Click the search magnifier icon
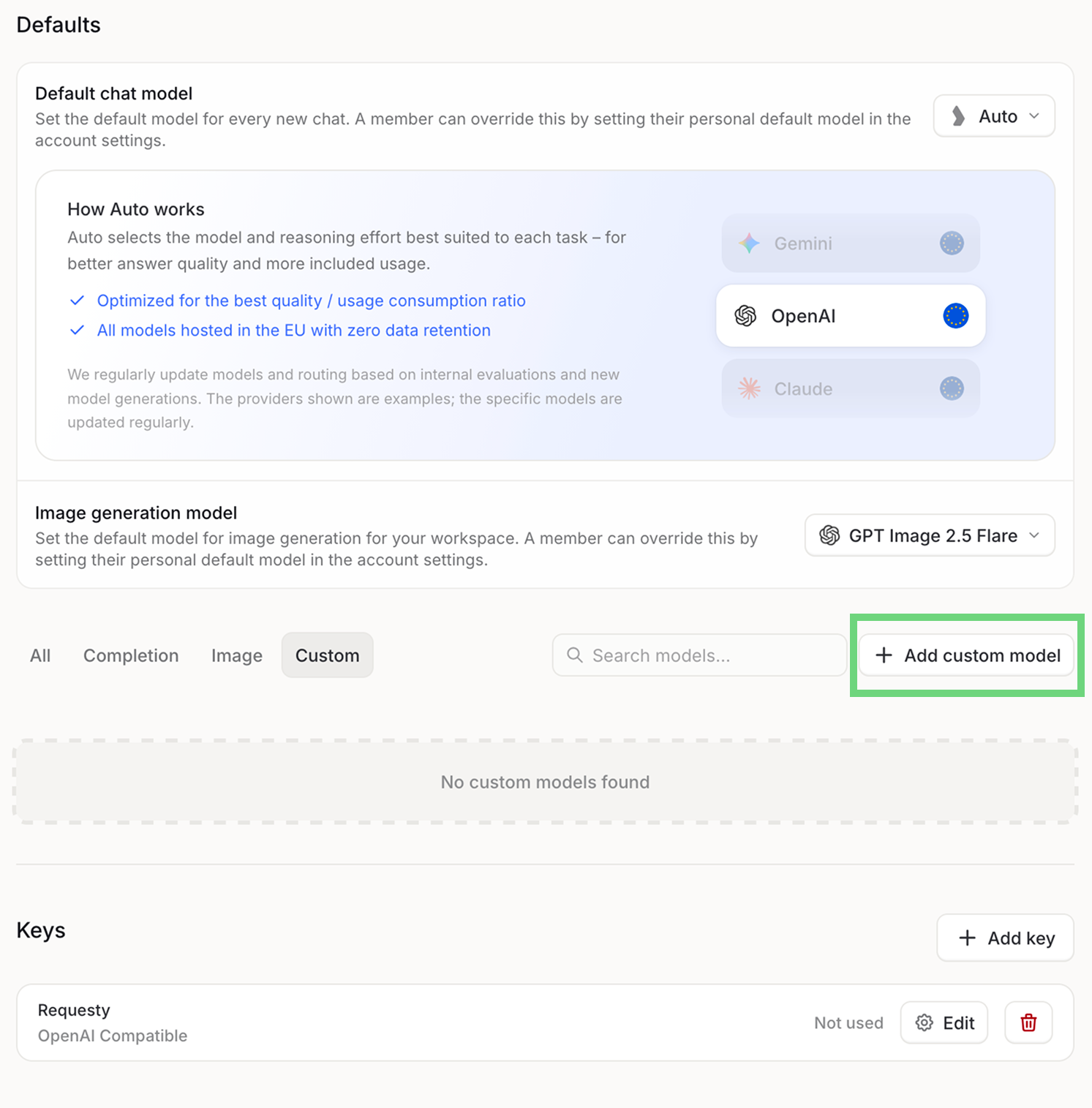This screenshot has height=1108, width=1092. pos(575,655)
